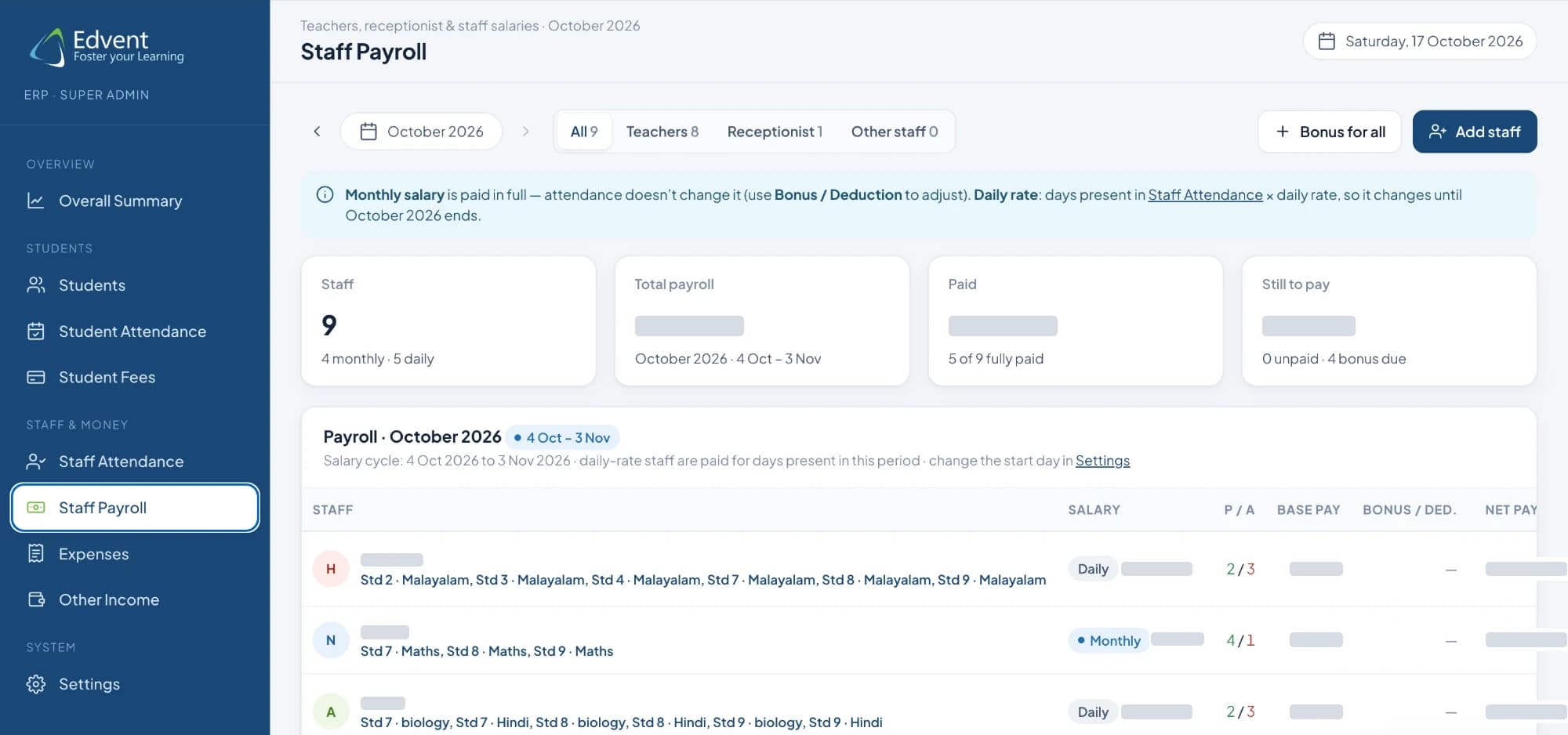Switch to the Receptionist 1 tab

pos(775,132)
